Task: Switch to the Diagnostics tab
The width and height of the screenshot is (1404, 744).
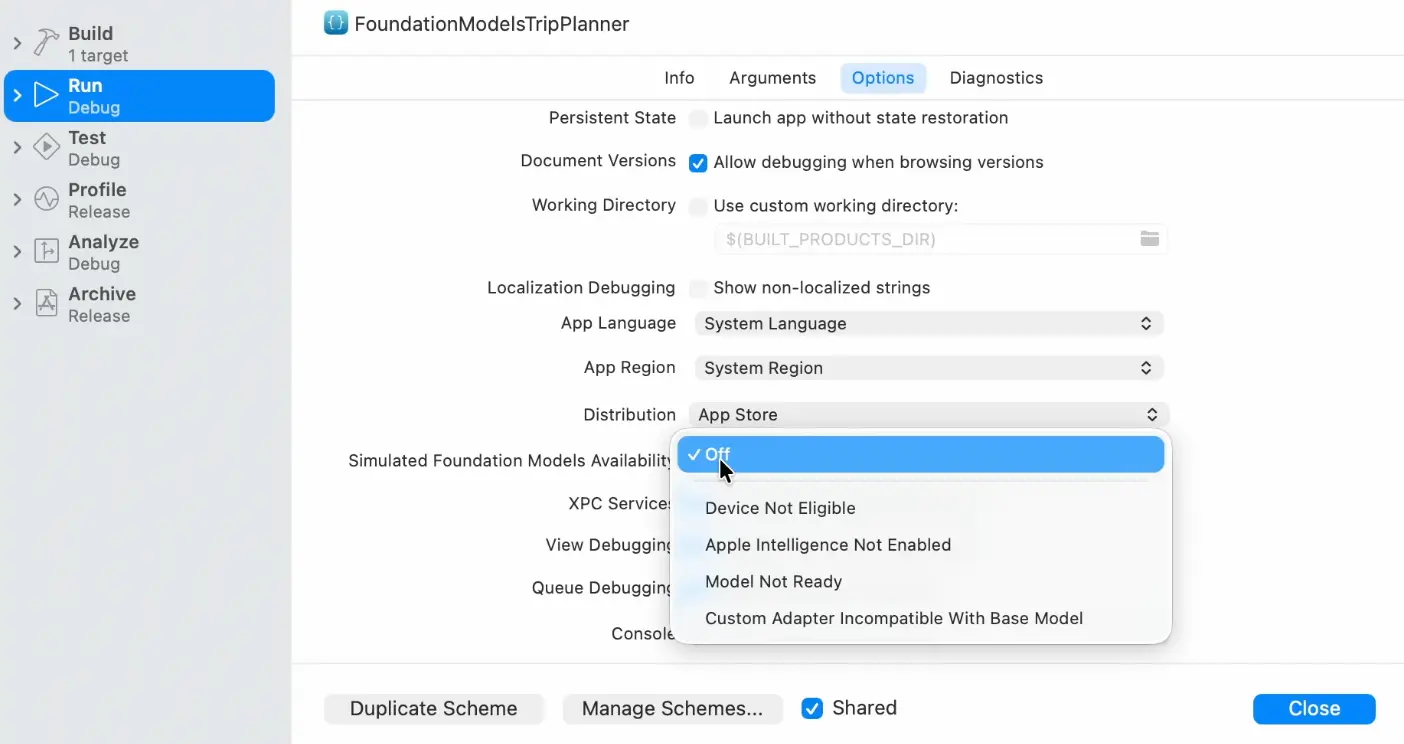Action: (996, 78)
